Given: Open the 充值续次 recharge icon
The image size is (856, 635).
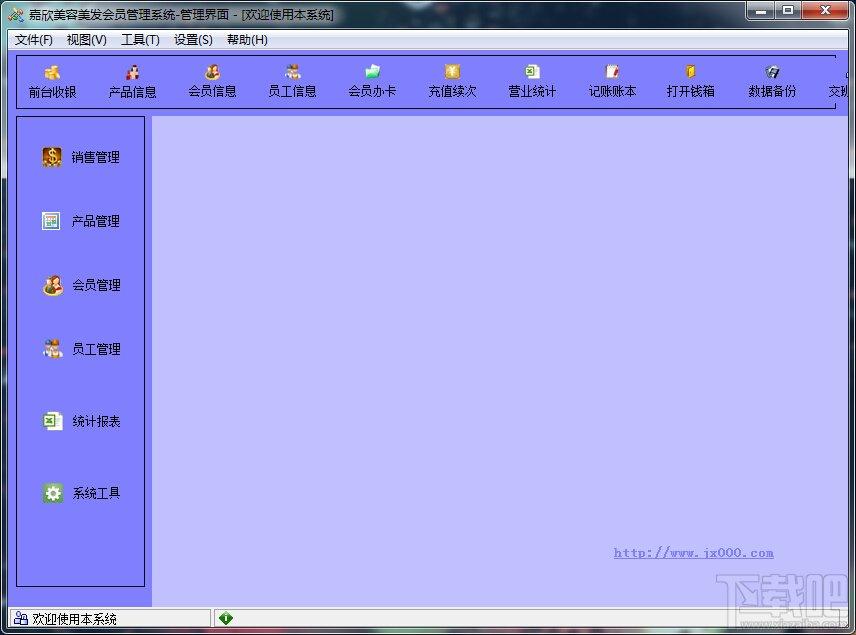Looking at the screenshot, I should coord(453,82).
